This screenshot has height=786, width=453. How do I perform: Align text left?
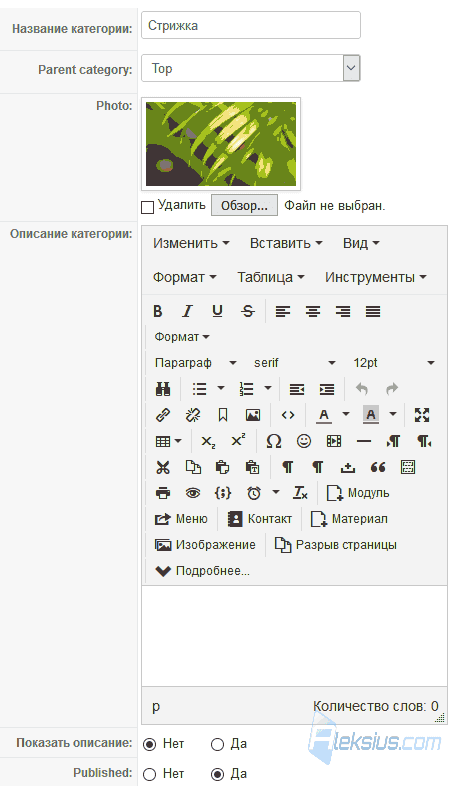pos(283,311)
